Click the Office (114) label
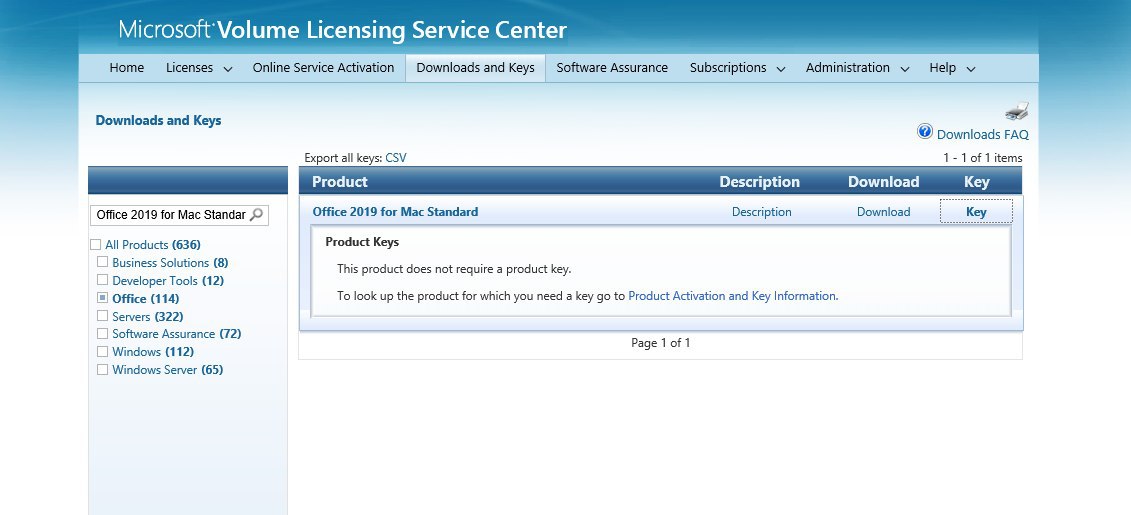The image size is (1131, 515). click(x=146, y=299)
